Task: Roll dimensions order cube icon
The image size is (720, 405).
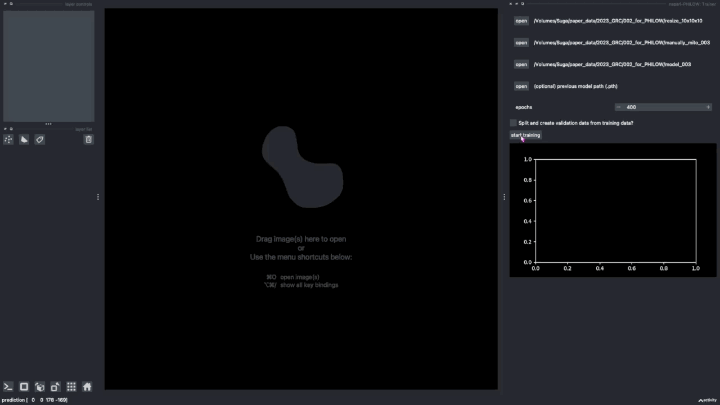Action: point(39,387)
